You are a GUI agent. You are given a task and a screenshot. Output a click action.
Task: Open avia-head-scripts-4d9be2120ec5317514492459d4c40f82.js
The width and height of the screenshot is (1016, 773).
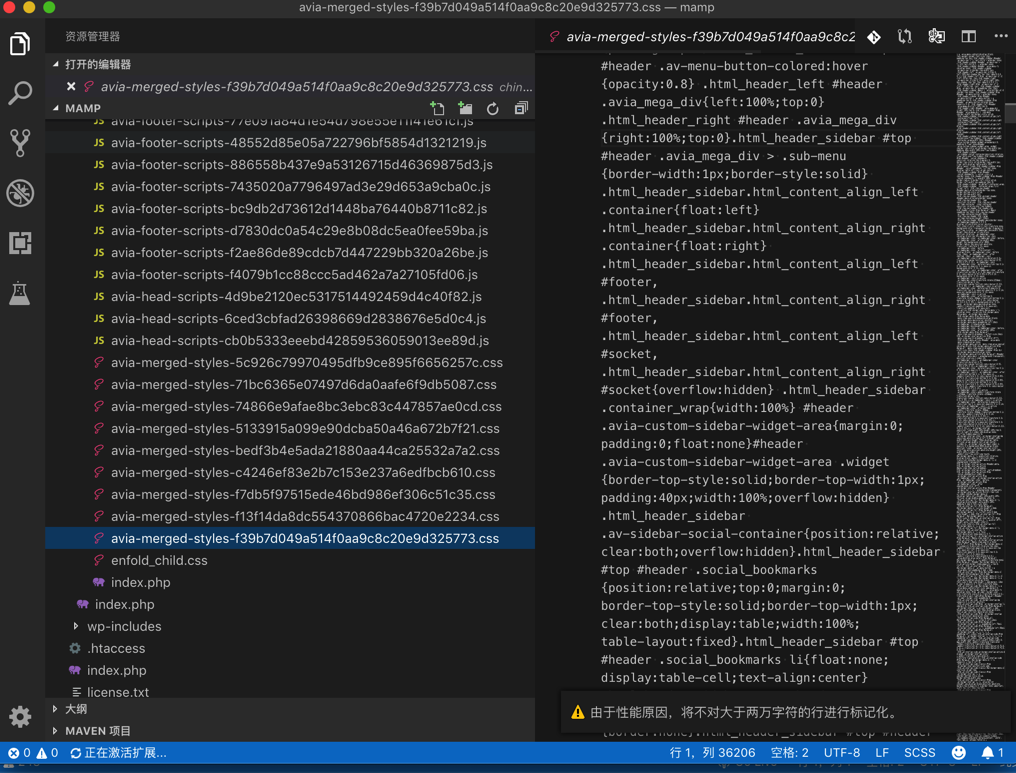[x=290, y=297]
